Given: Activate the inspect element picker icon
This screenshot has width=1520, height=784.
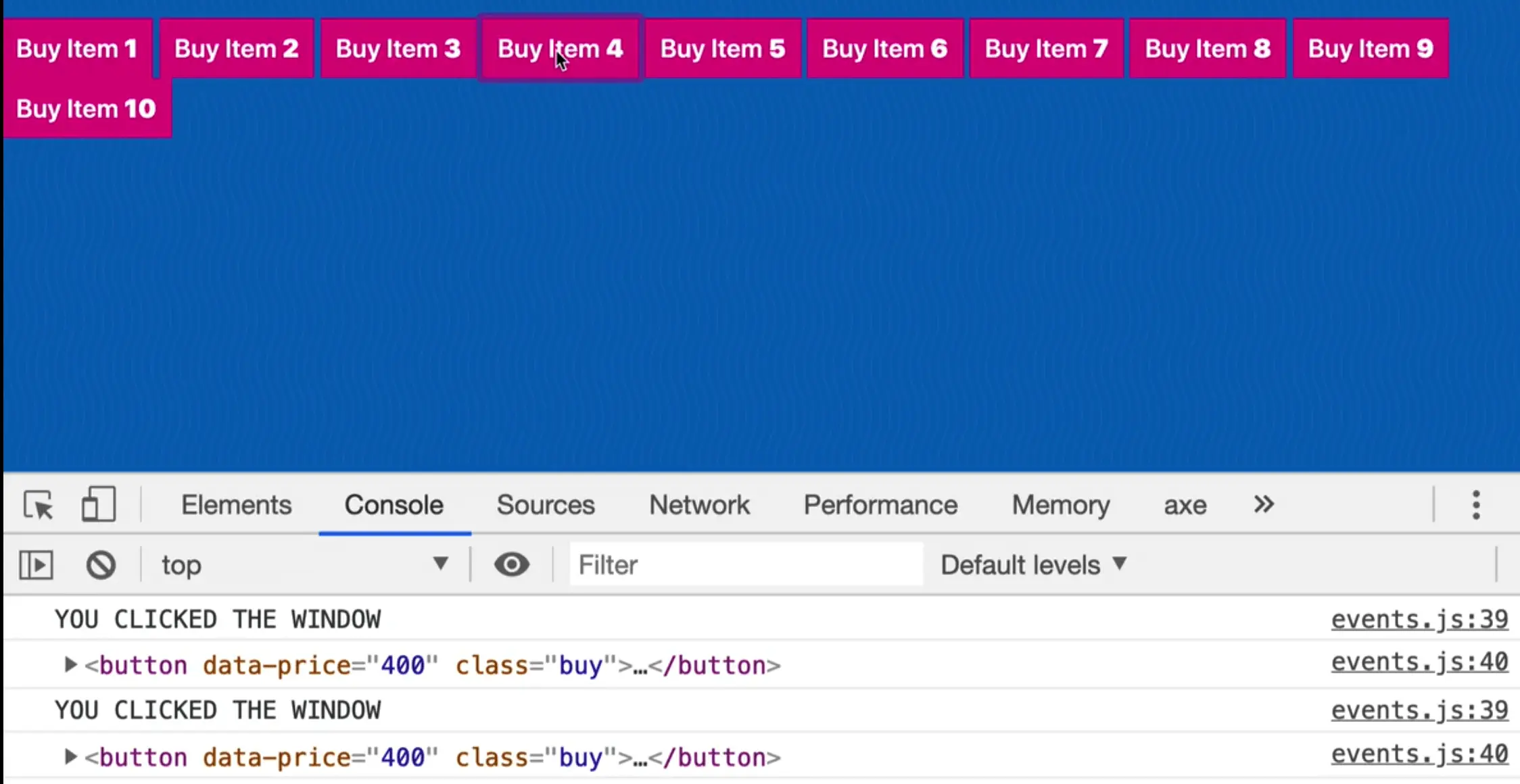Looking at the screenshot, I should click(x=38, y=505).
